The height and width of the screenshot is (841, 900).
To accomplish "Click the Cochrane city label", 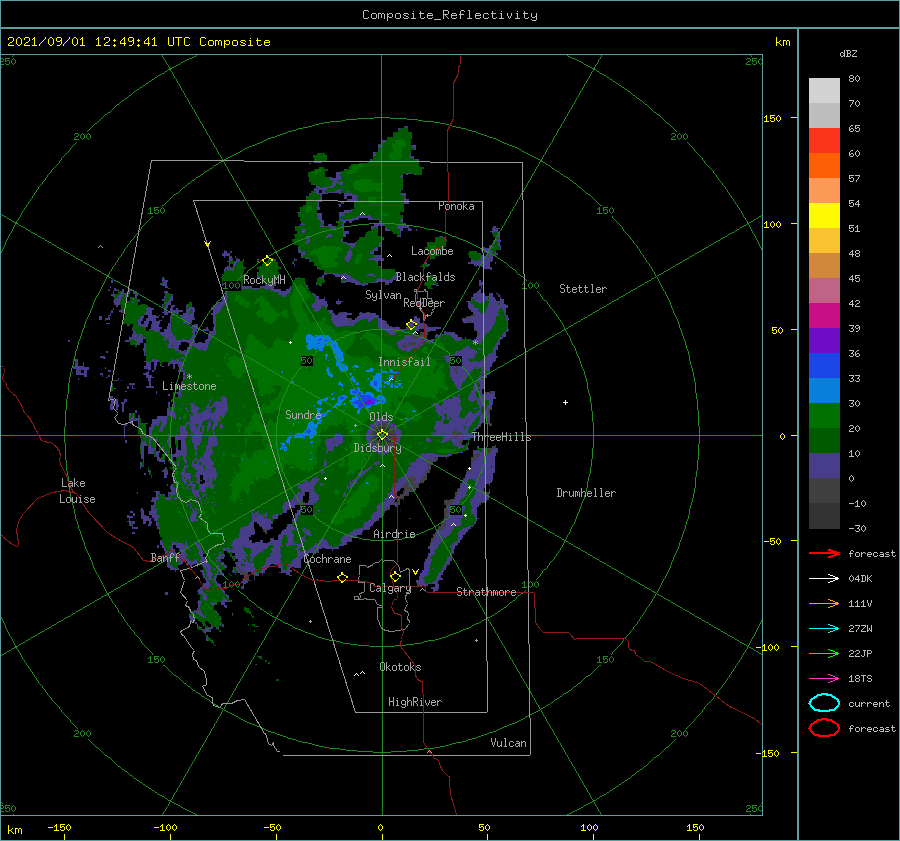I will tap(327, 559).
